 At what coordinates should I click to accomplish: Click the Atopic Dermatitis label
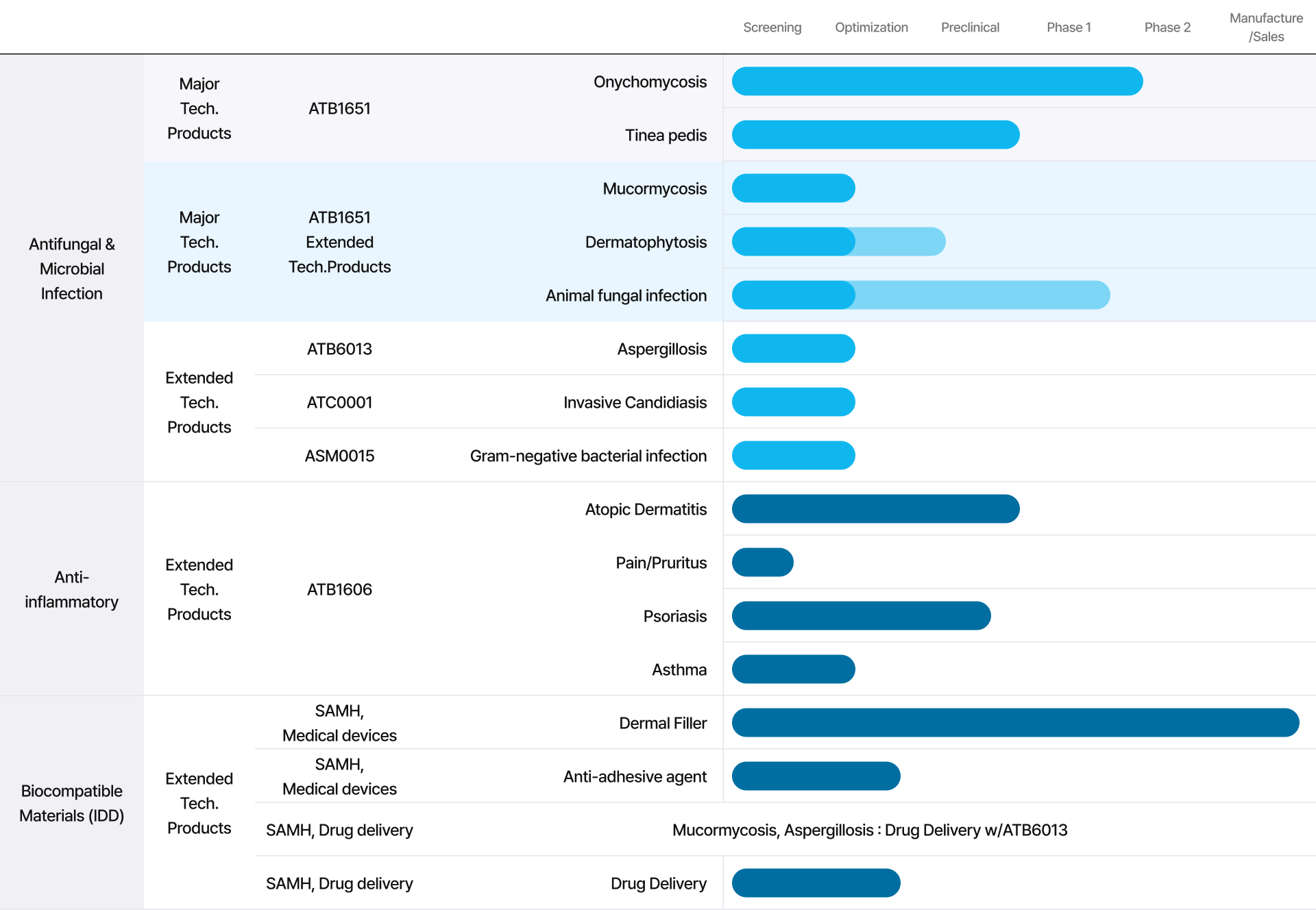point(646,510)
